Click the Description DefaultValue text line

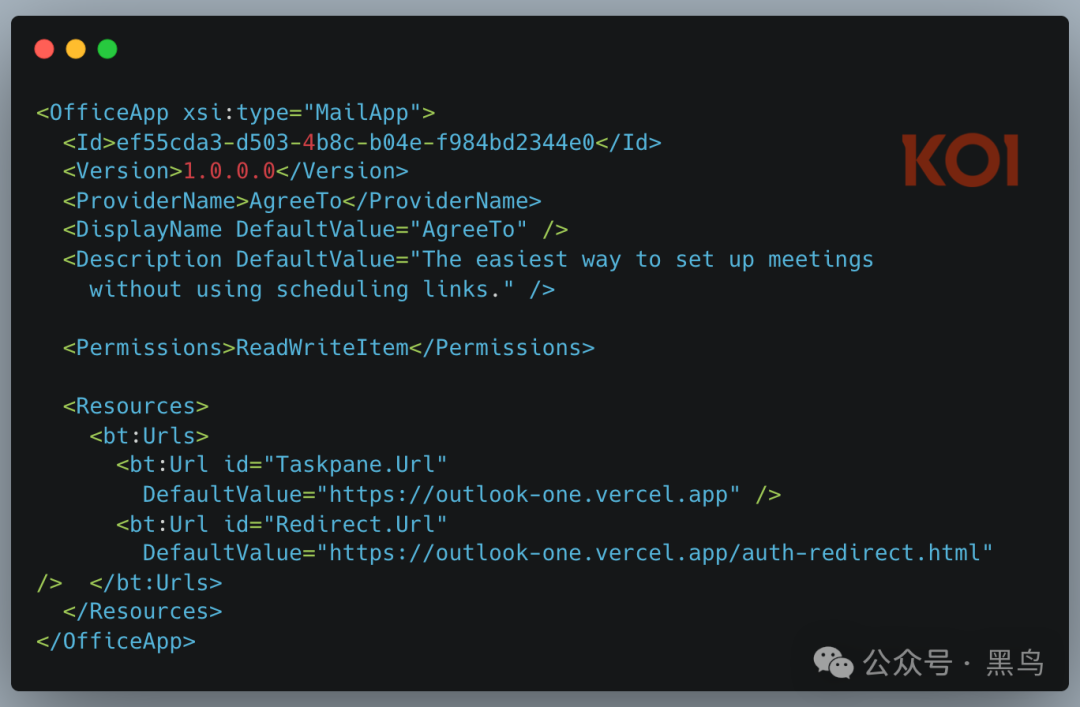[x=468, y=260]
